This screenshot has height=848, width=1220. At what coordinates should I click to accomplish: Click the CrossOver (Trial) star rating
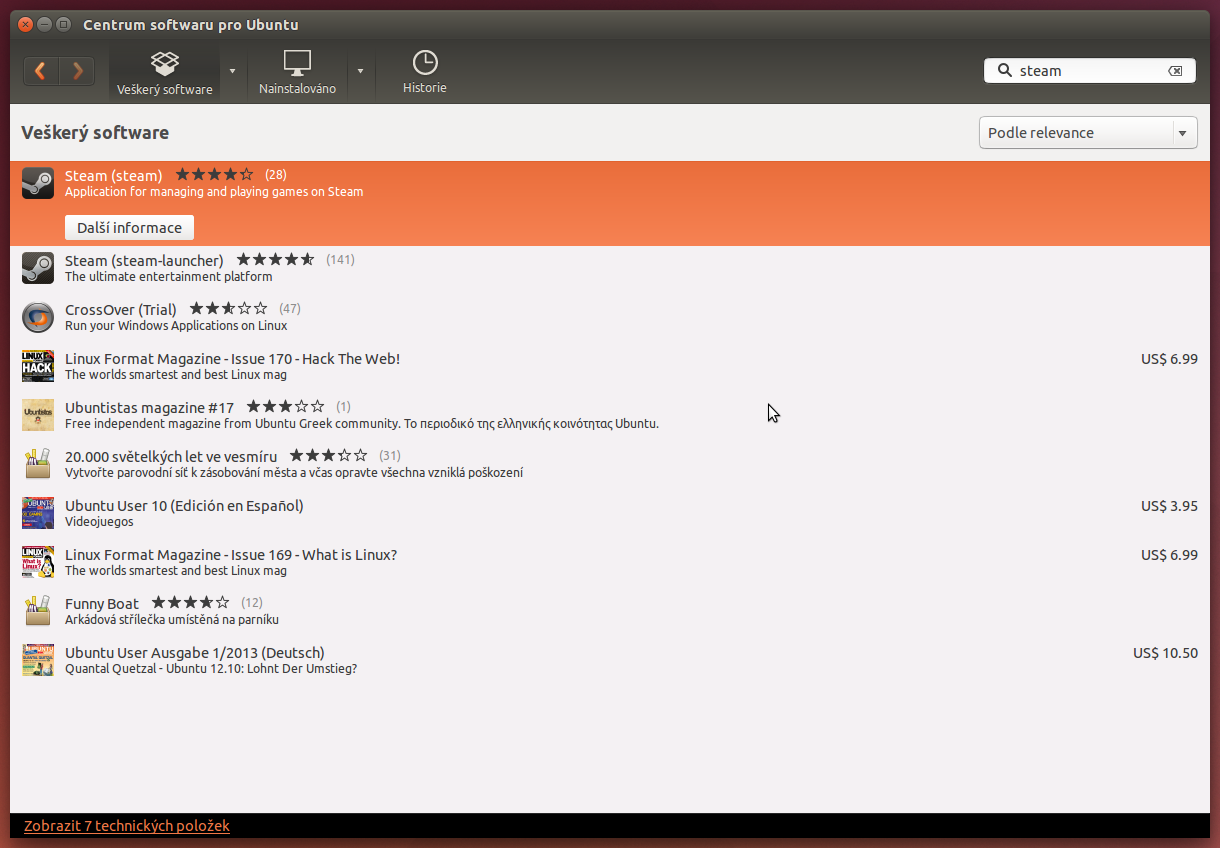pos(228,309)
